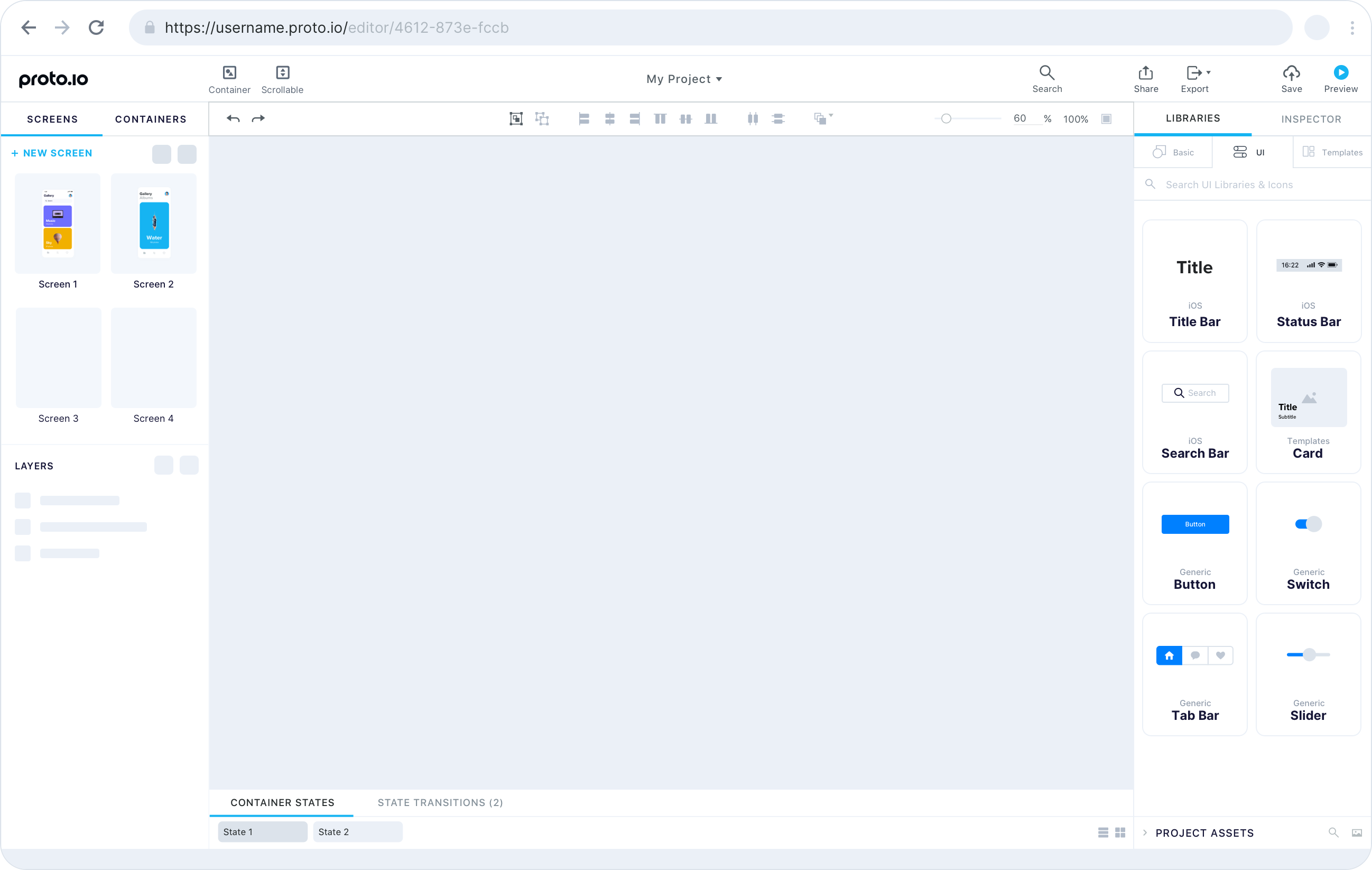1372x870 pixels.
Task: Select State 2 container state
Action: click(x=357, y=832)
